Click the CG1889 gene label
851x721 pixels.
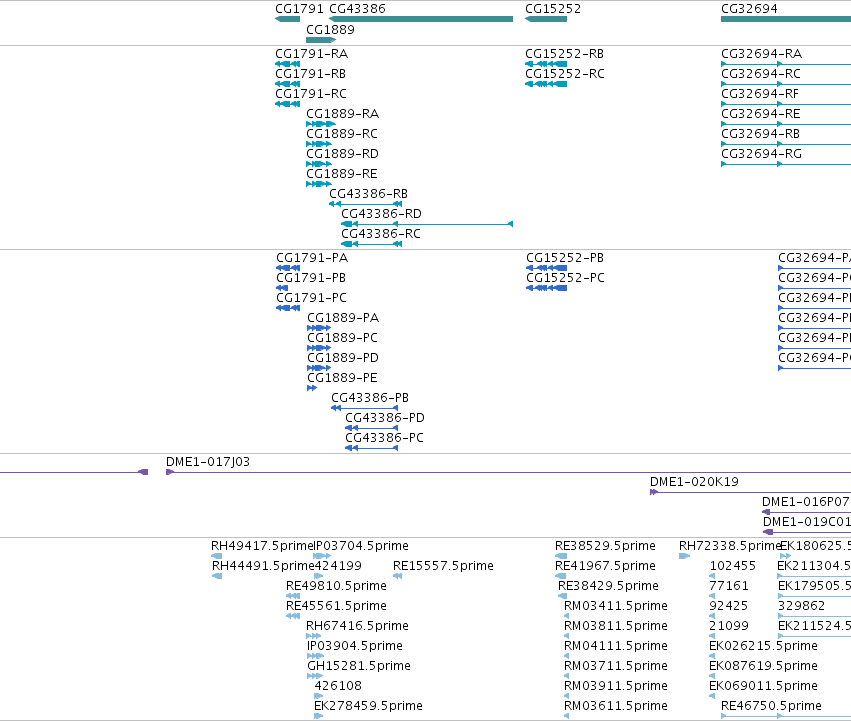coord(330,29)
